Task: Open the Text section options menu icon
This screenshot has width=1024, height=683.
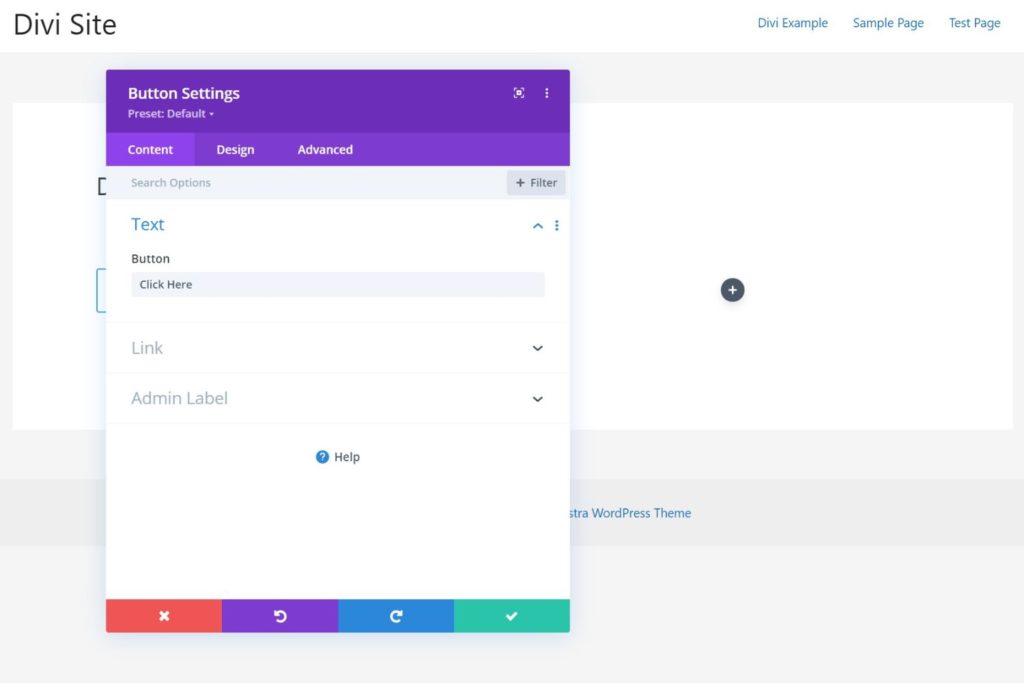Action: tap(557, 225)
